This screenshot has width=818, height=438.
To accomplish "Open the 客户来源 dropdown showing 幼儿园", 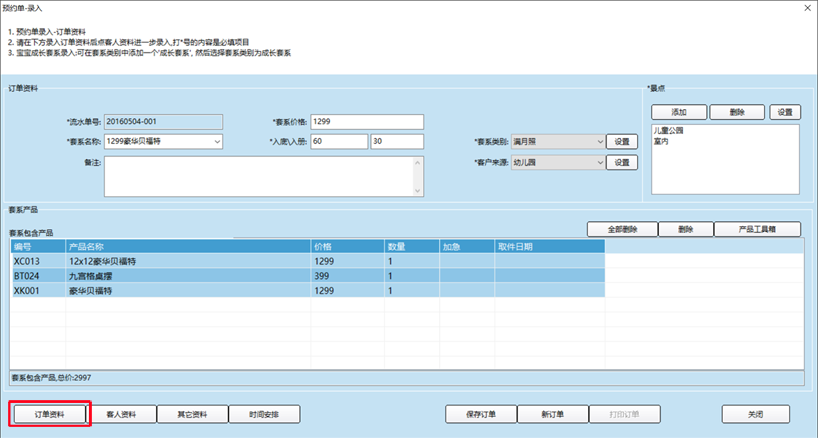I will pyautogui.click(x=558, y=163).
